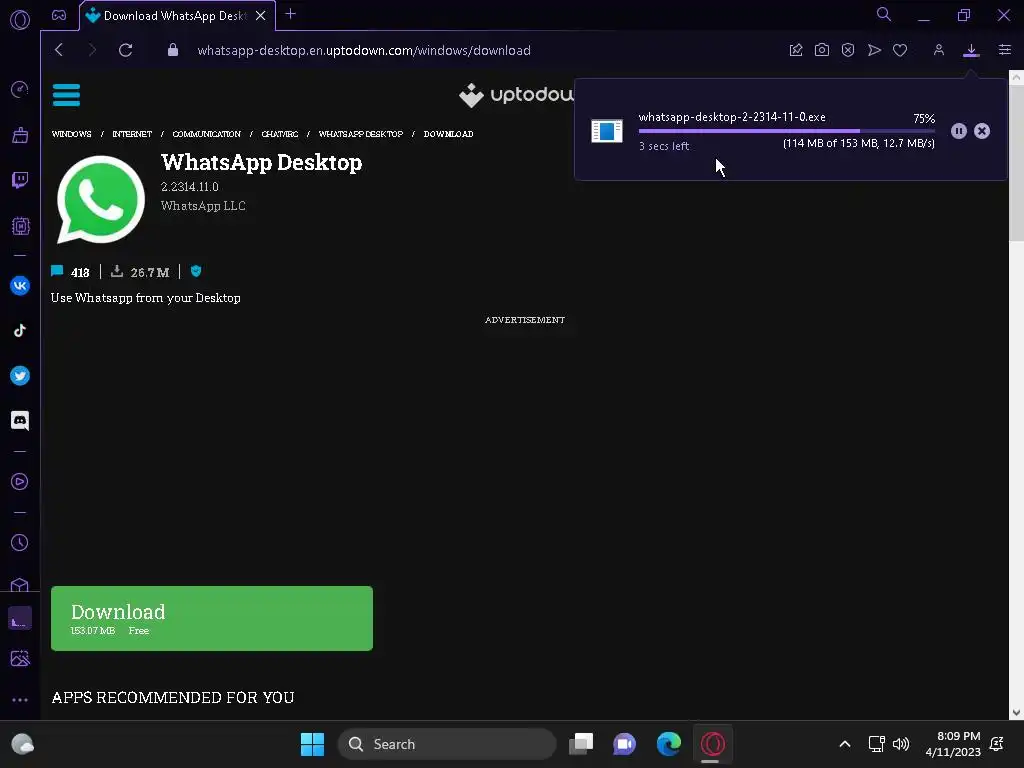Open GX Cleaner icon in sidebar
This screenshot has height=768, width=1024.
tap(20, 135)
